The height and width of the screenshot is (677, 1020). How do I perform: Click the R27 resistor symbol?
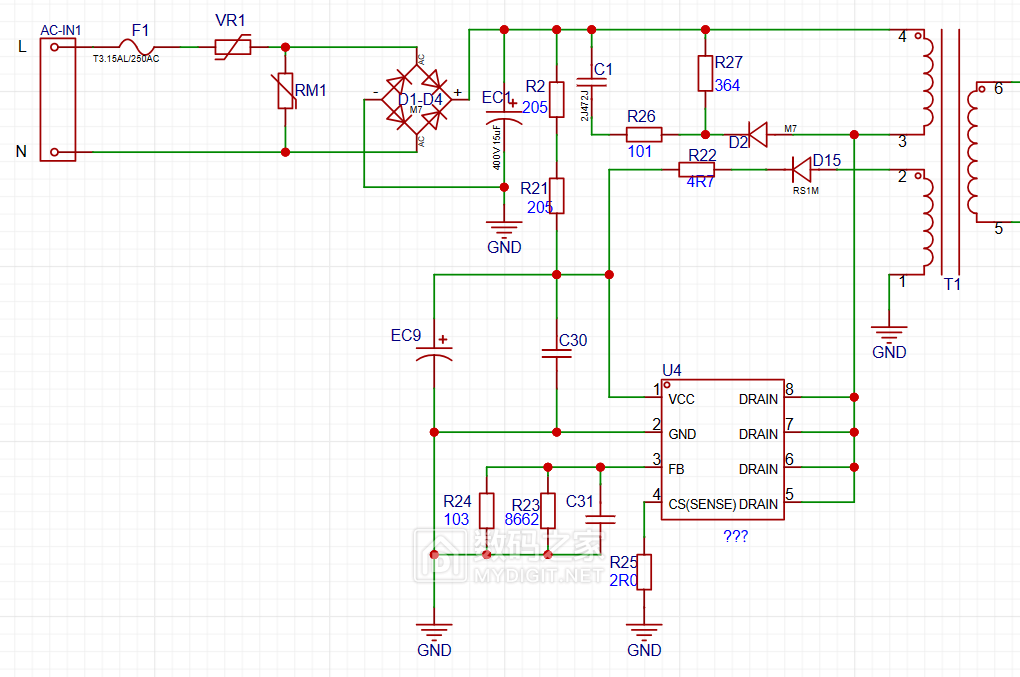pos(705,73)
